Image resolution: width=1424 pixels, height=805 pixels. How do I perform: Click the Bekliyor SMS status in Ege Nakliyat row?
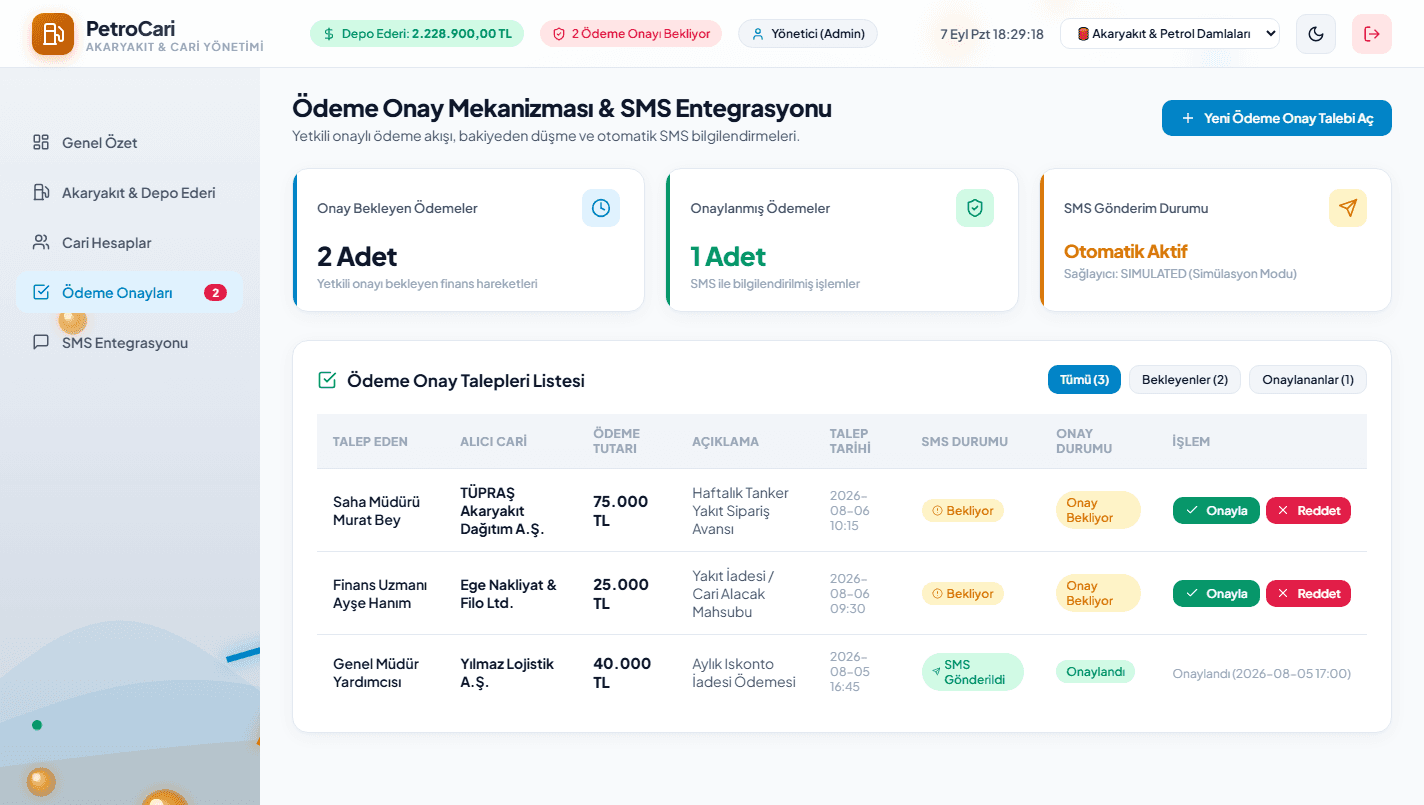pos(962,594)
